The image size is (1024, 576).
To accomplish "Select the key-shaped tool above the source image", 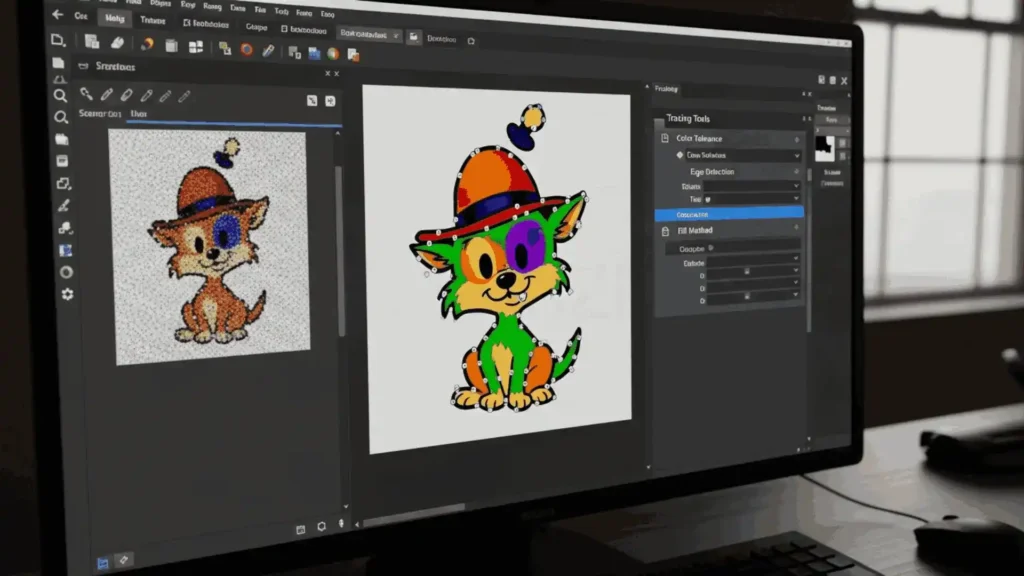I will [x=87, y=95].
